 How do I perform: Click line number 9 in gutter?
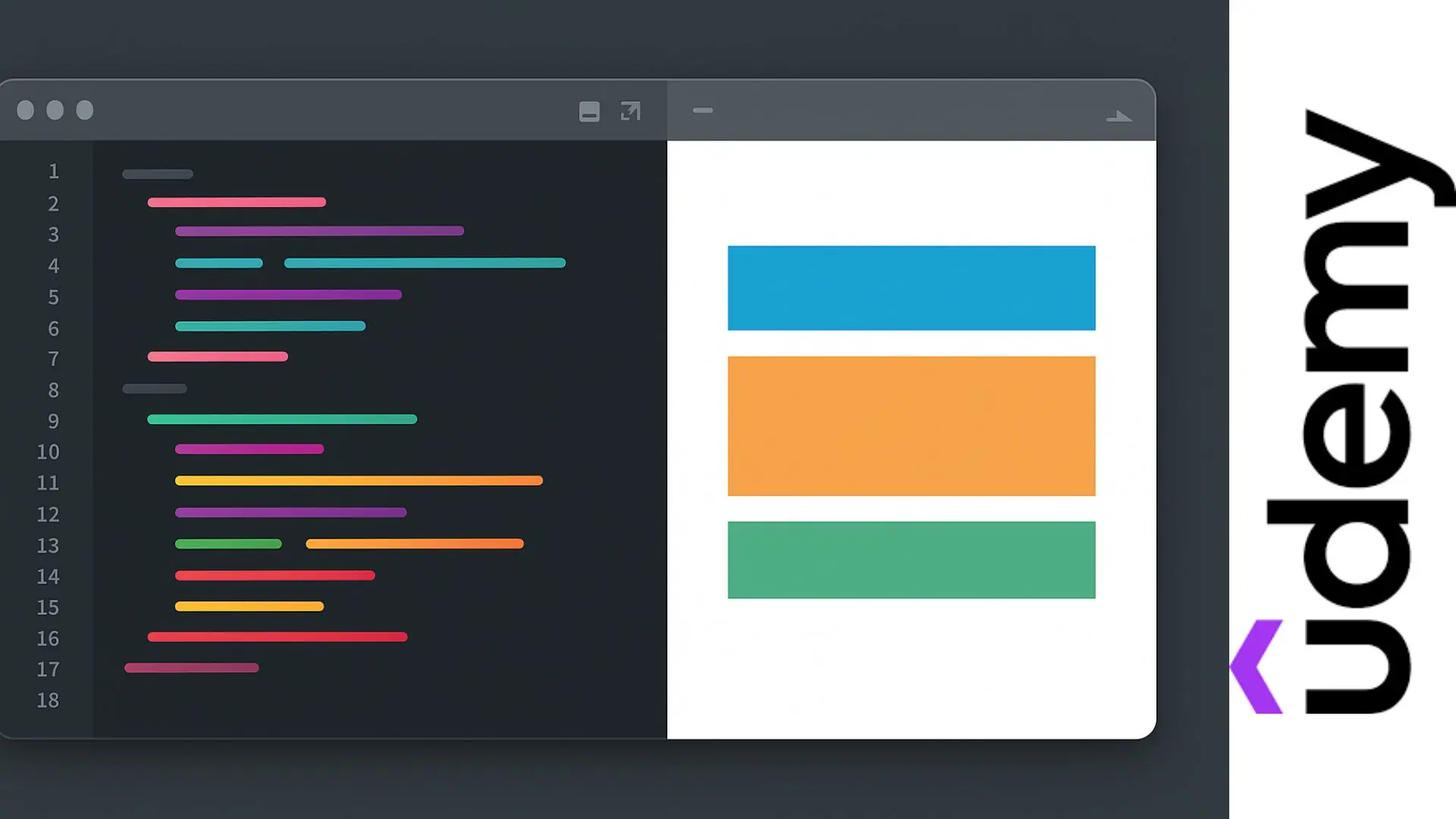point(53,421)
